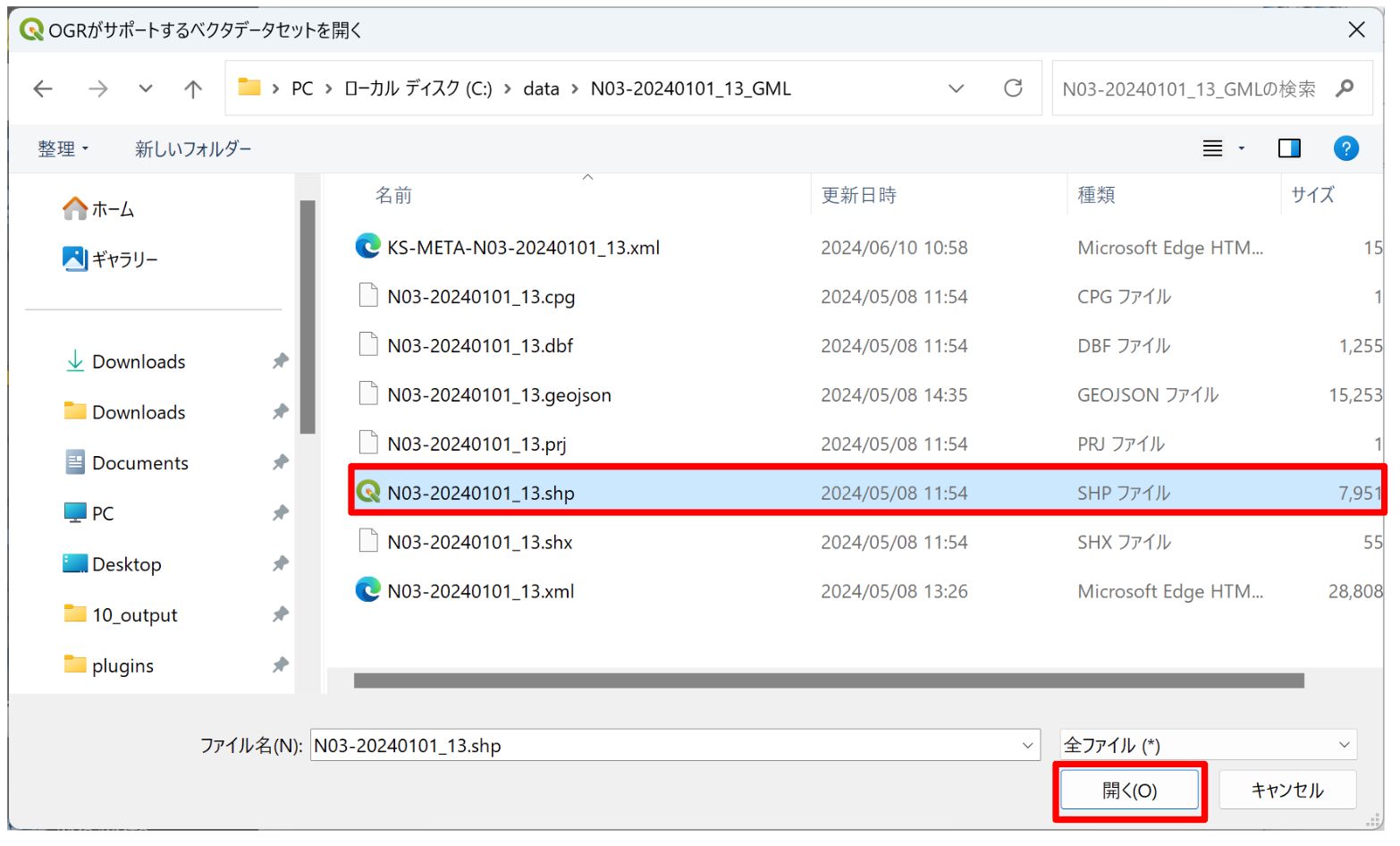Screen dimensions: 1400x846
Task: Select the N03-20240101_13.xml file
Action: 867,591
